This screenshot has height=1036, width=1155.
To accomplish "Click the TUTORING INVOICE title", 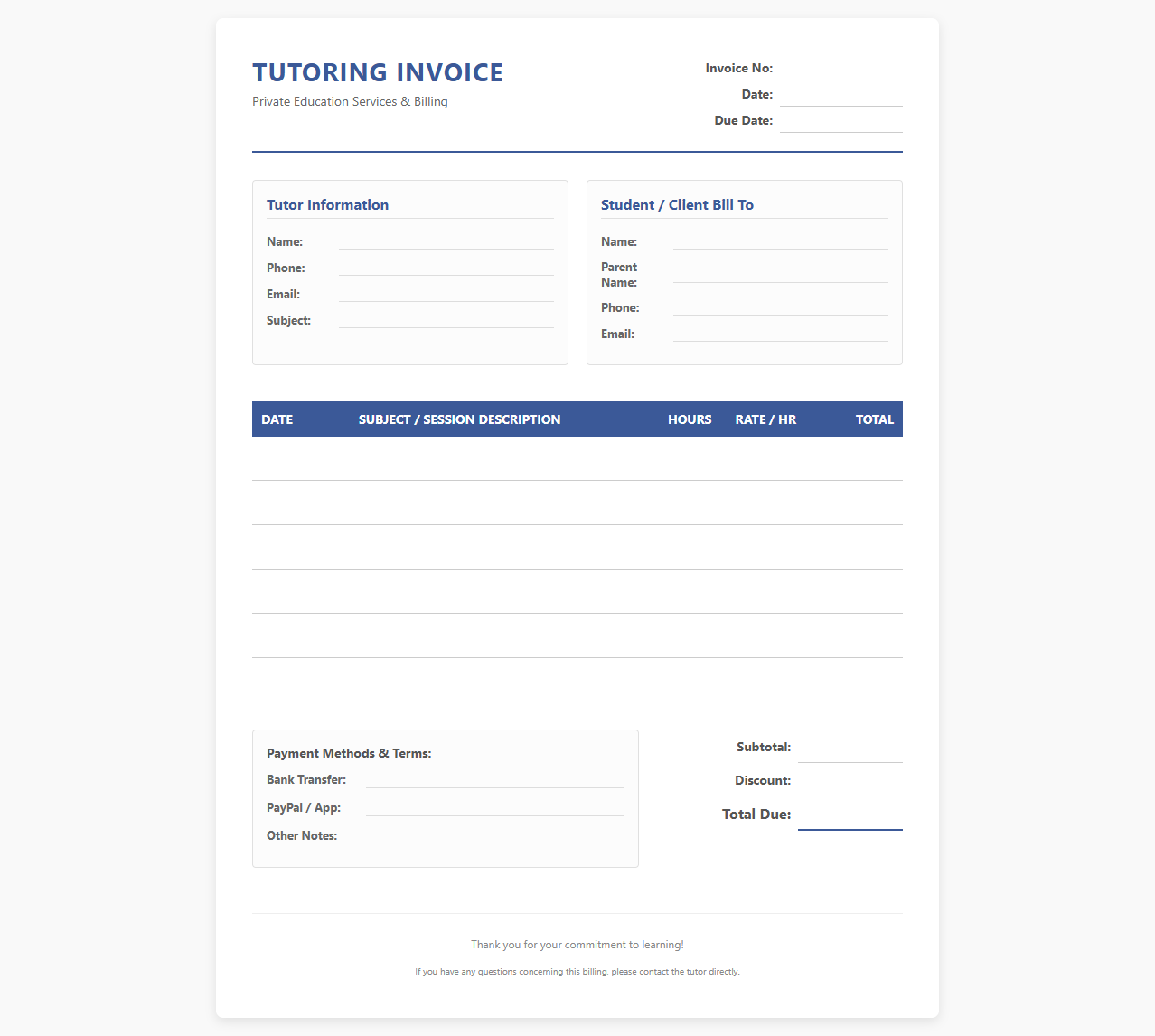I will point(378,72).
